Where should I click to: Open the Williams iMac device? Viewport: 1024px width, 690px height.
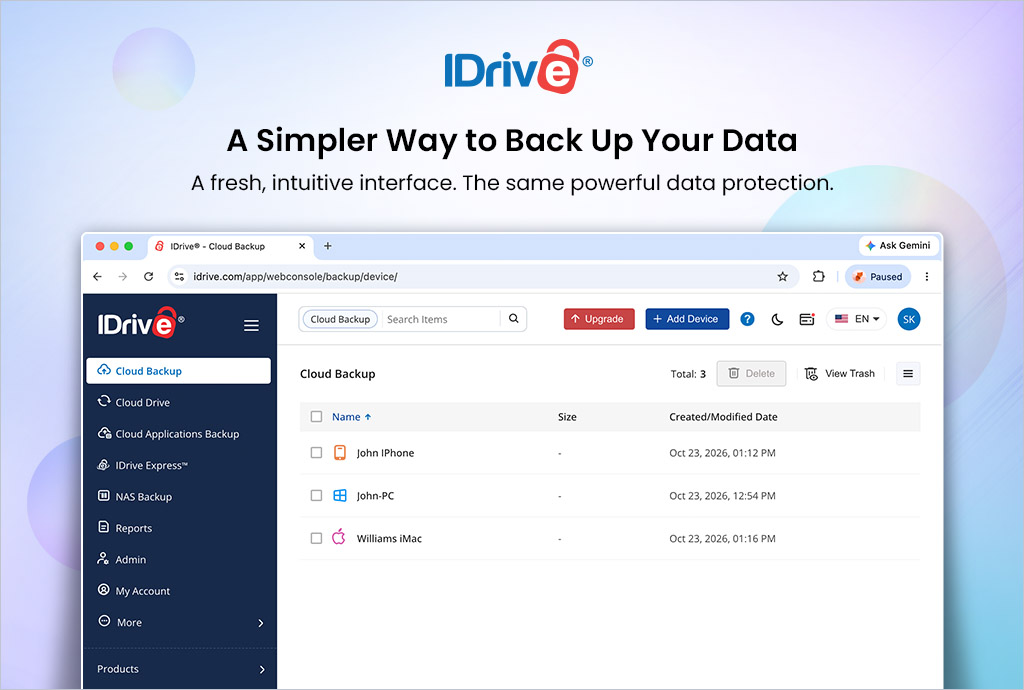point(389,539)
